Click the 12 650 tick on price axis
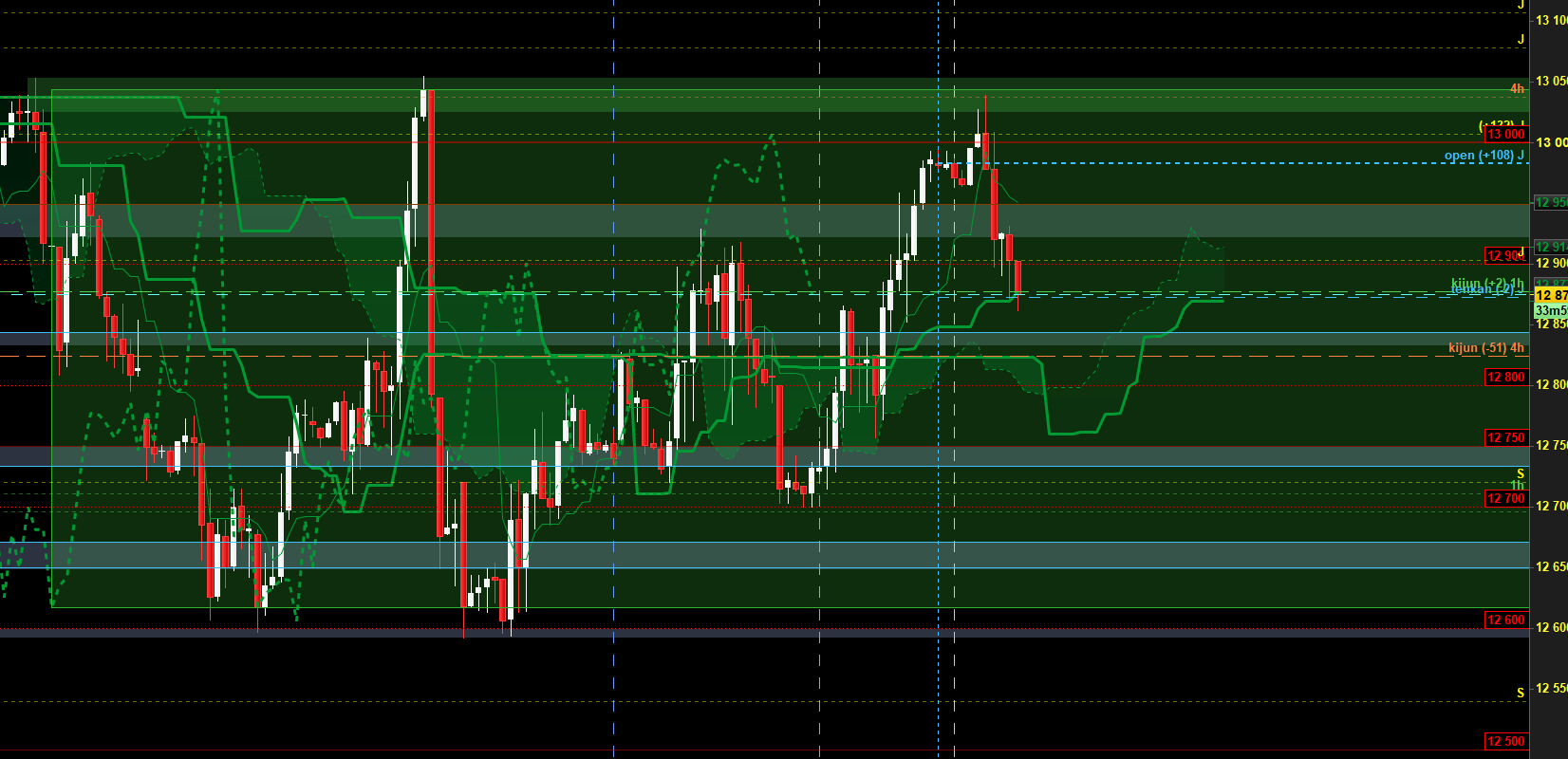 point(1551,567)
